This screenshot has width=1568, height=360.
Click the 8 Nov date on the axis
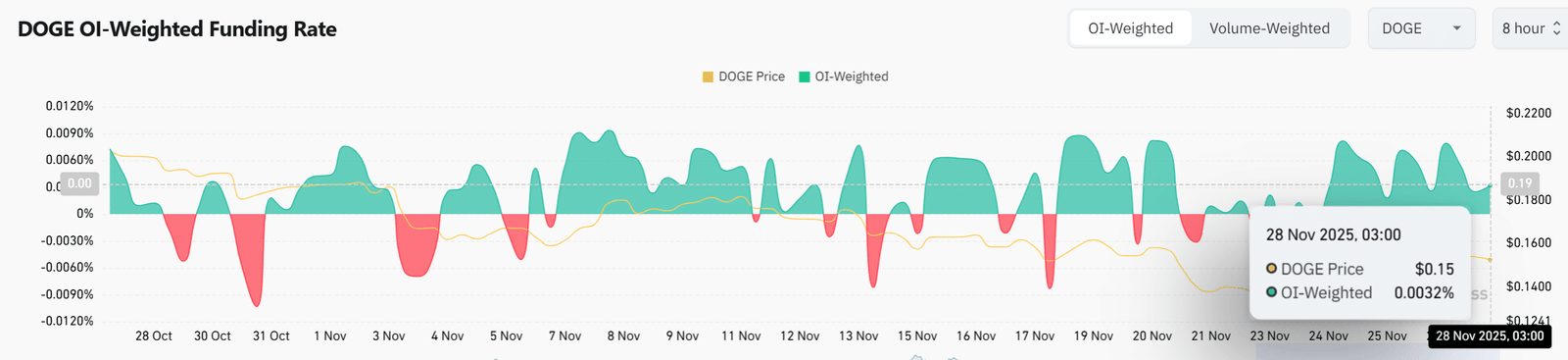[x=623, y=335]
